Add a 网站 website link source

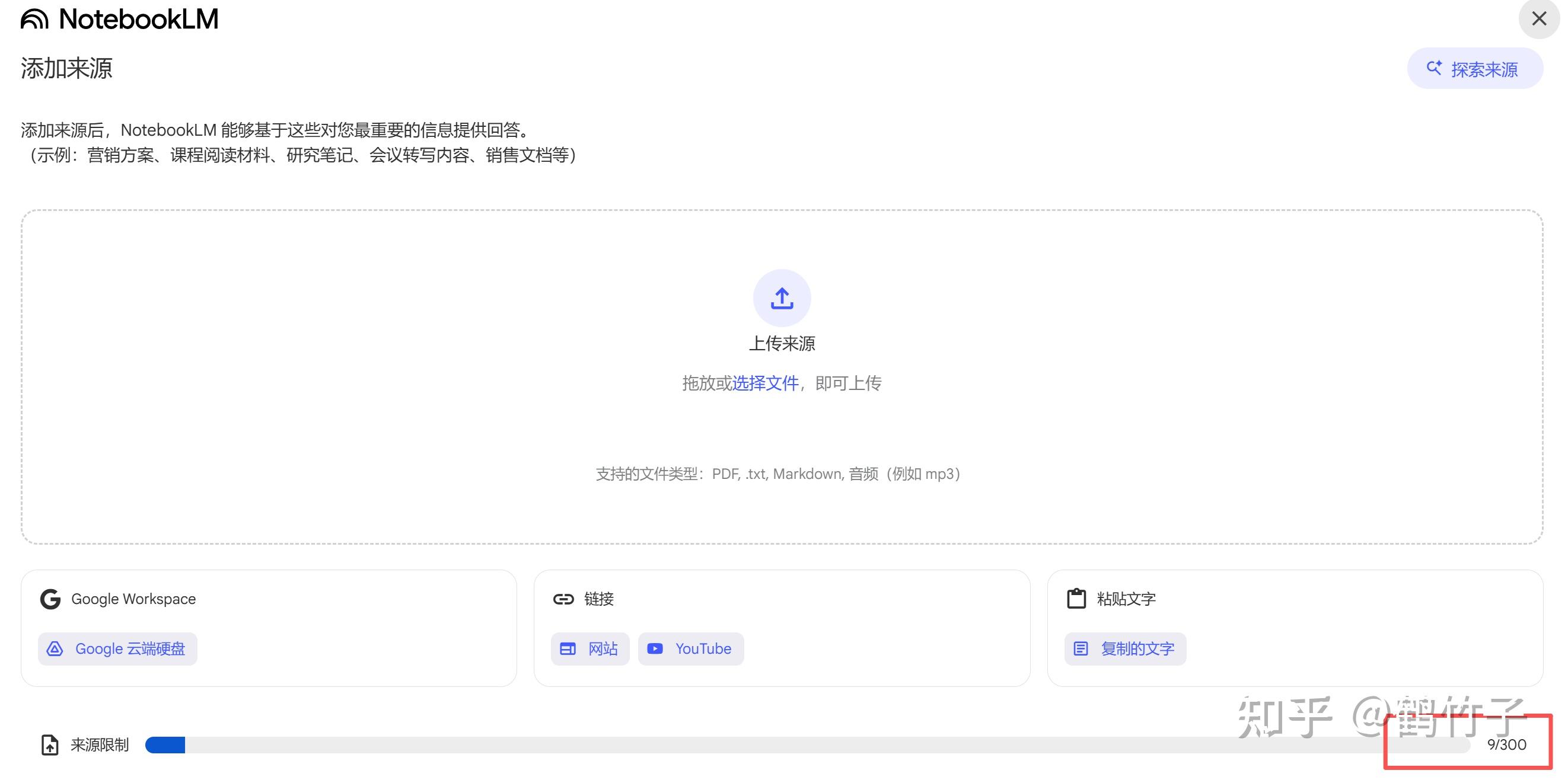(590, 648)
